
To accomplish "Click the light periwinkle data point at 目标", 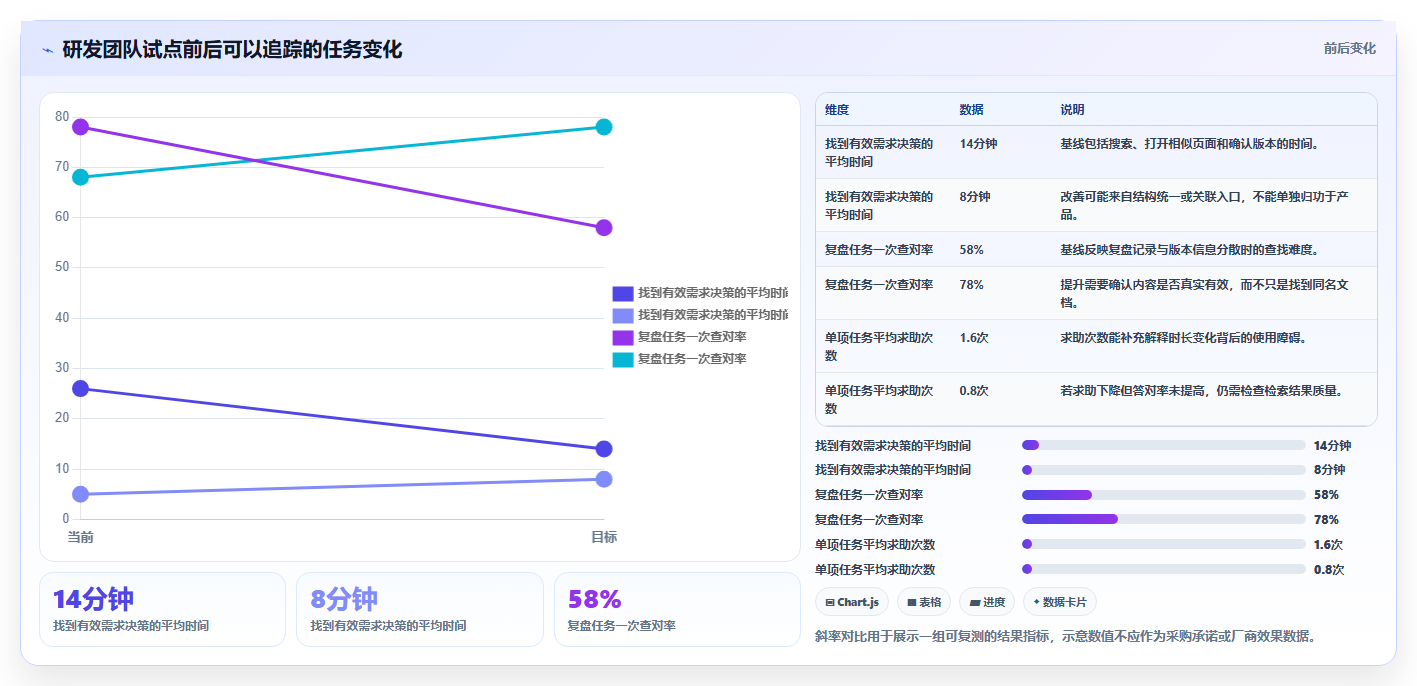I will click(604, 479).
